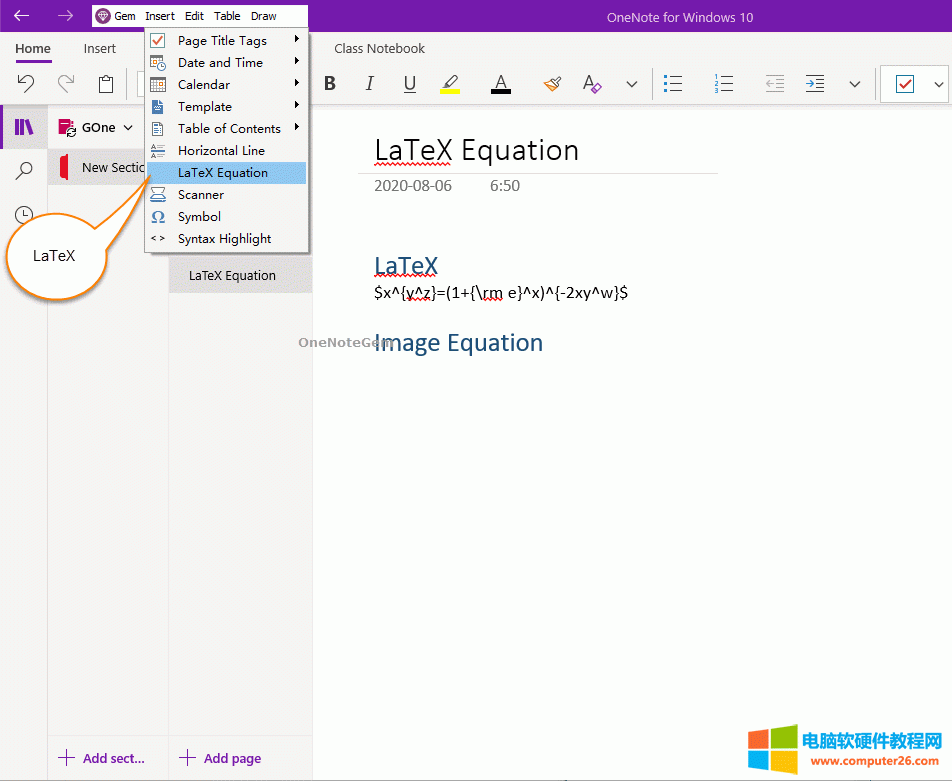Viewport: 952px width, 781px height.
Task: Switch to the Home ribbon tab
Action: click(x=33, y=49)
